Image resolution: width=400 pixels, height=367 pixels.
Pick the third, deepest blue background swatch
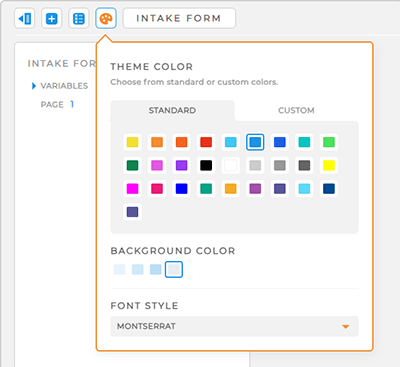click(156, 269)
